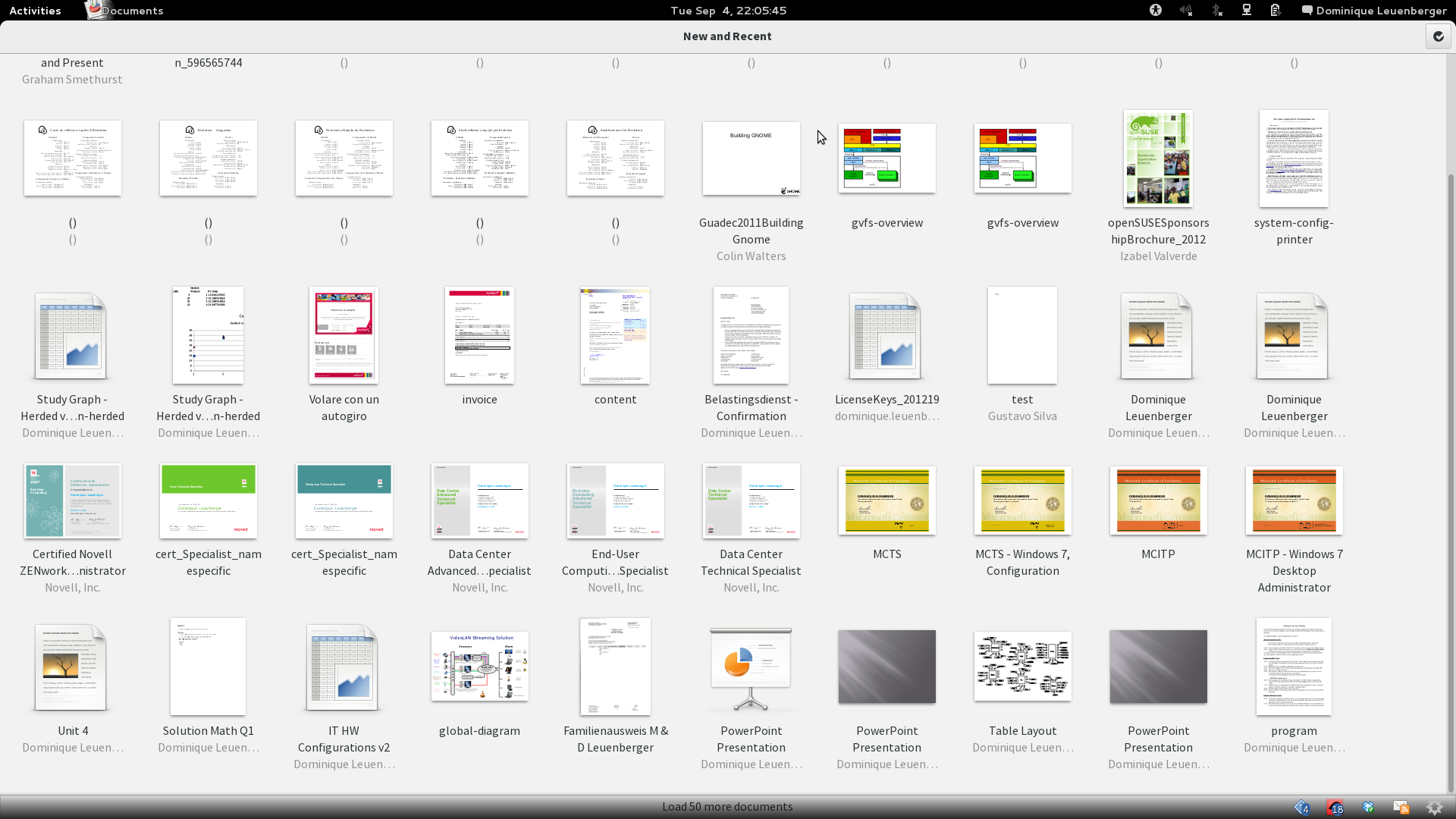This screenshot has height=819, width=1456.
Task: Click the Dropbox tray icon
Action: coord(1368,808)
